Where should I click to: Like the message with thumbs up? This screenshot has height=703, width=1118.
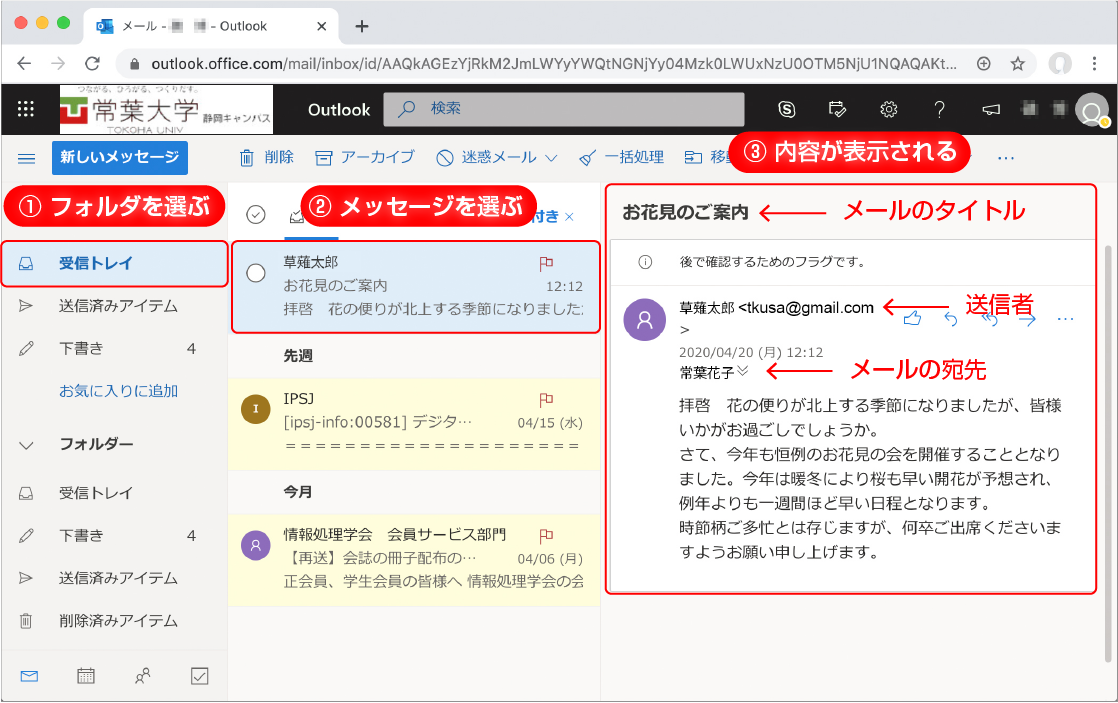pos(912,319)
